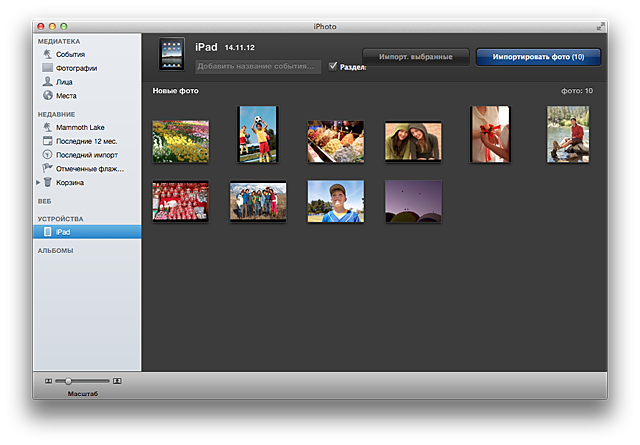The width and height of the screenshot is (640, 445).
Task: Open Events (События) palm tree icon
Action: tap(48, 54)
